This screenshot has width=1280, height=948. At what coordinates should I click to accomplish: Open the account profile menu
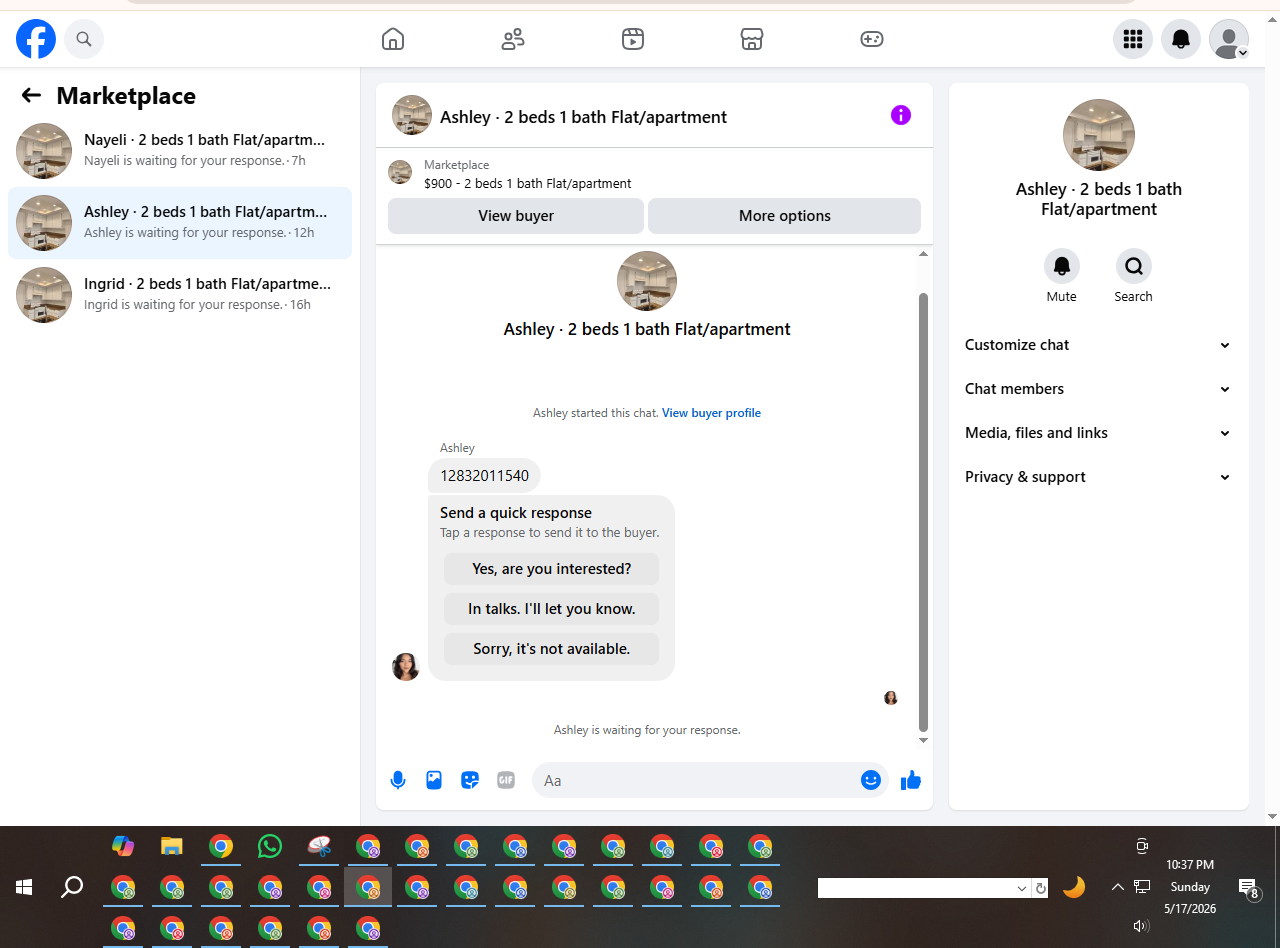click(x=1229, y=39)
